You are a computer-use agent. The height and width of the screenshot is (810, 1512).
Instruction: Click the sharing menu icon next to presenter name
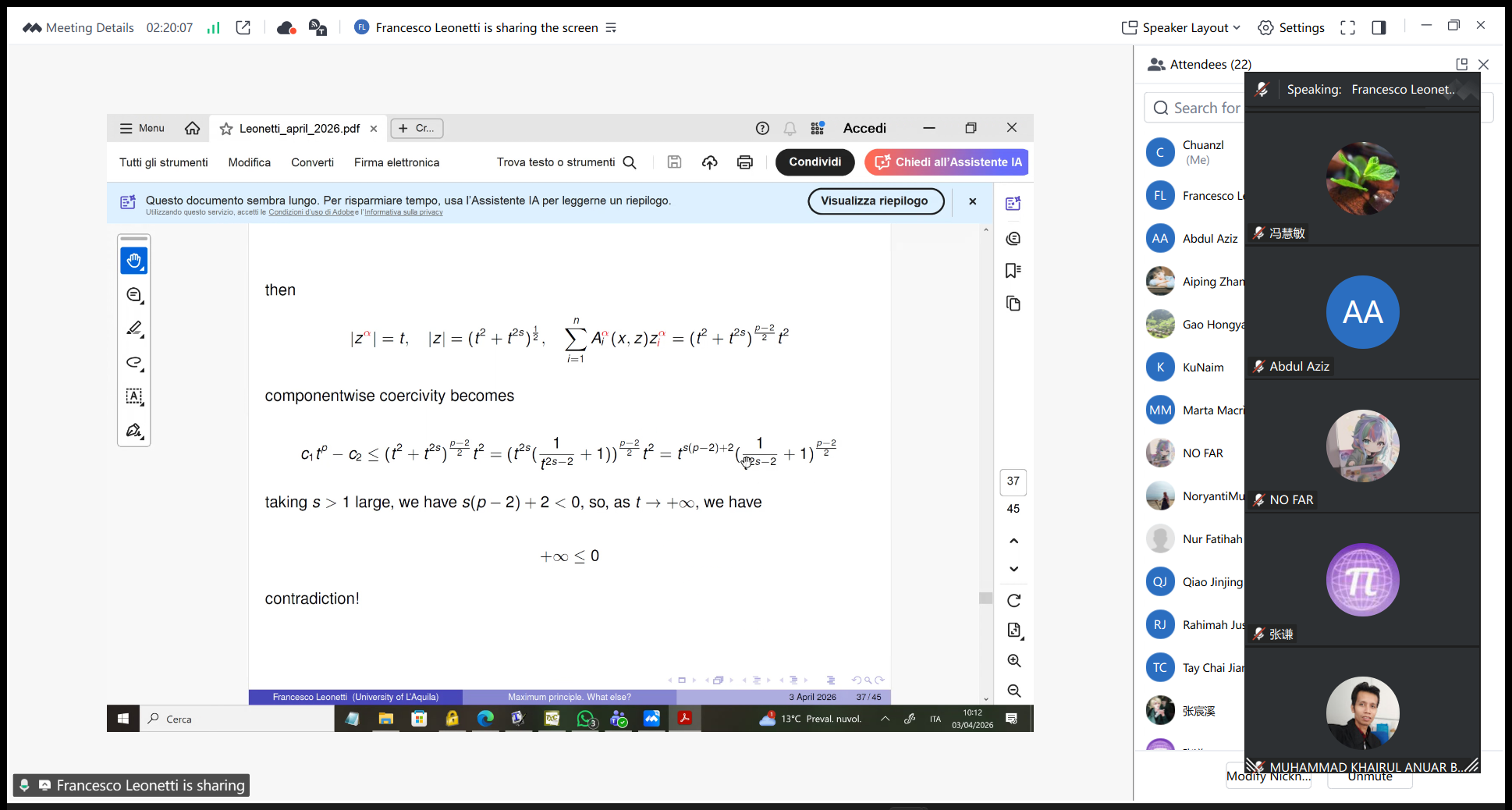click(611, 28)
